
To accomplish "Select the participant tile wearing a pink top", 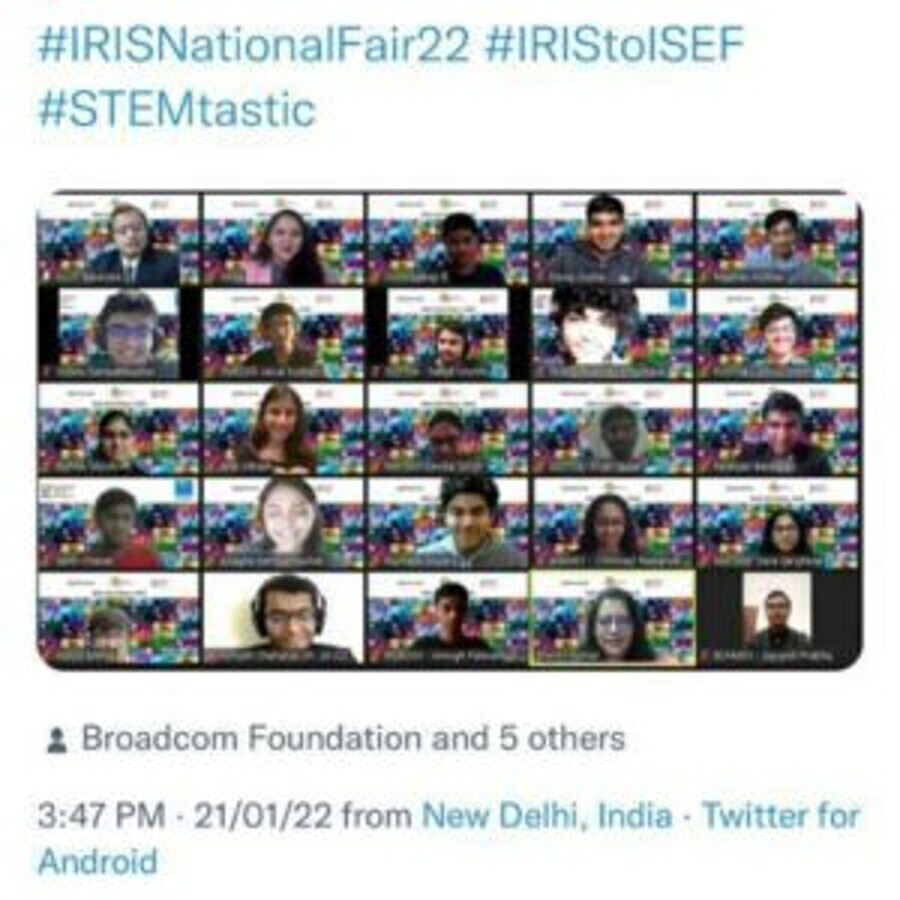I will pyautogui.click(x=284, y=240).
